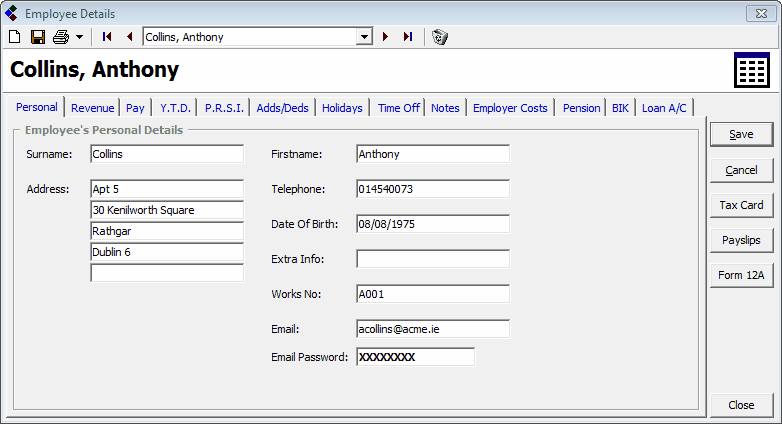Click the Date Of Birth field
Viewport: 782px width, 424px height.
click(x=432, y=224)
